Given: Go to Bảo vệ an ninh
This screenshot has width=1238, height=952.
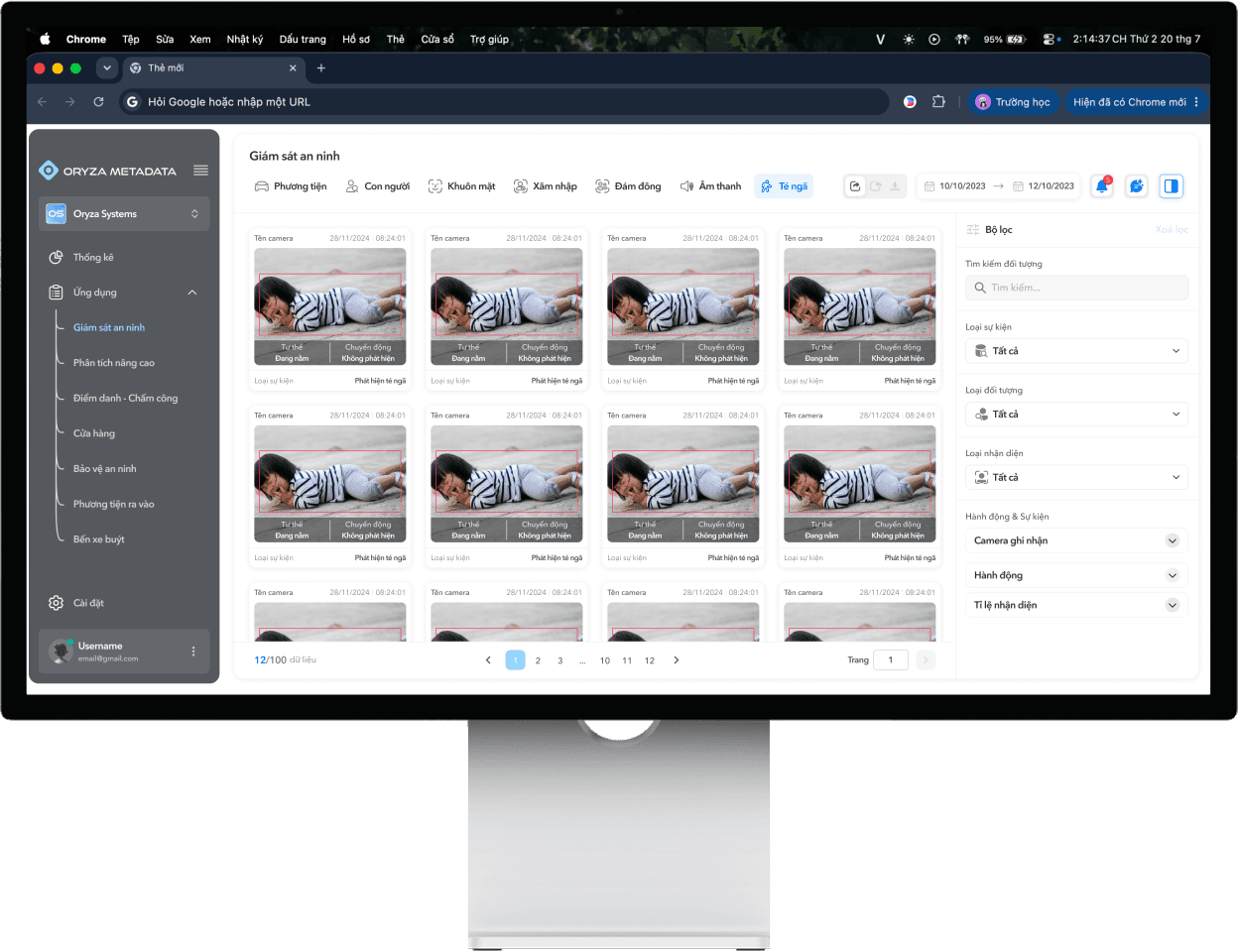Looking at the screenshot, I should [x=105, y=469].
